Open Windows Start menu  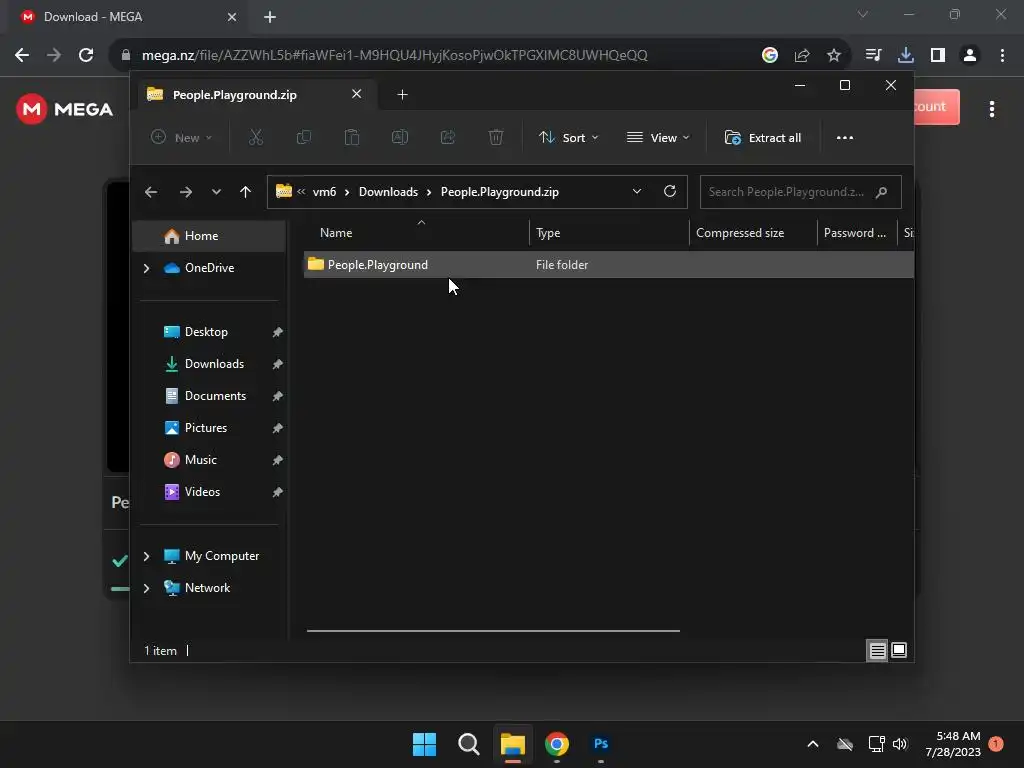click(x=424, y=743)
